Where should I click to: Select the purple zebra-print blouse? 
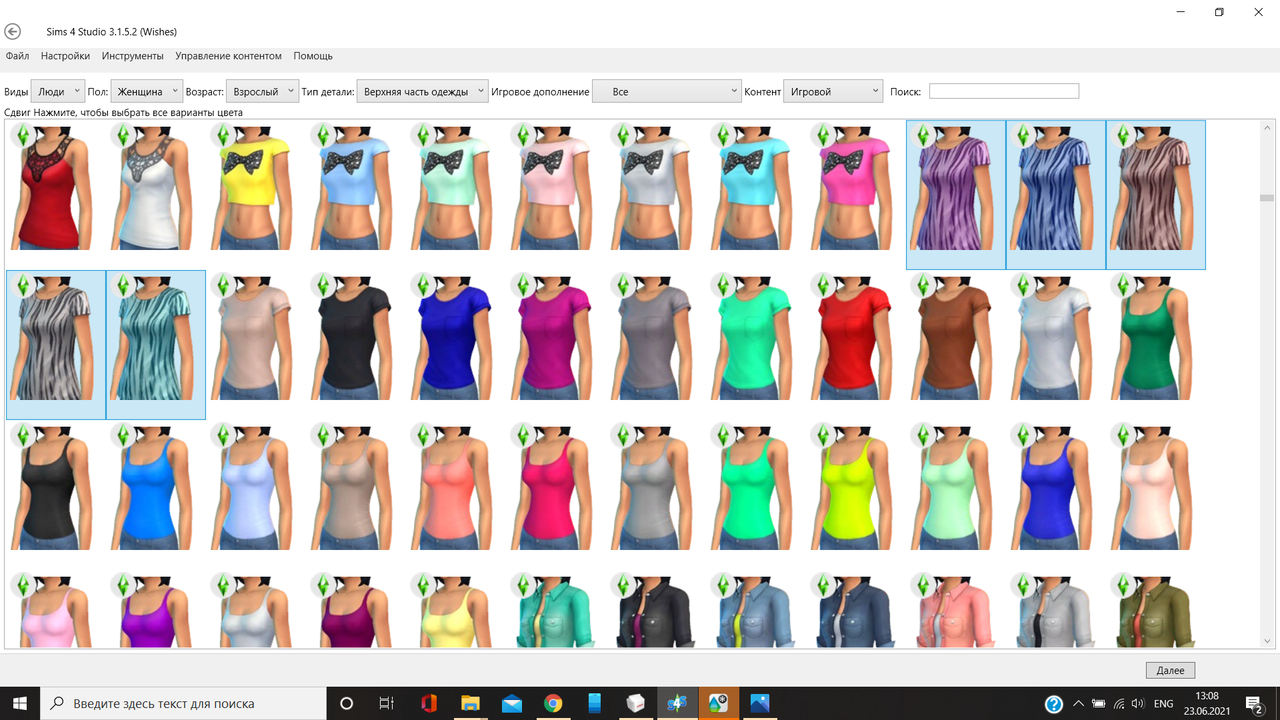pos(956,195)
